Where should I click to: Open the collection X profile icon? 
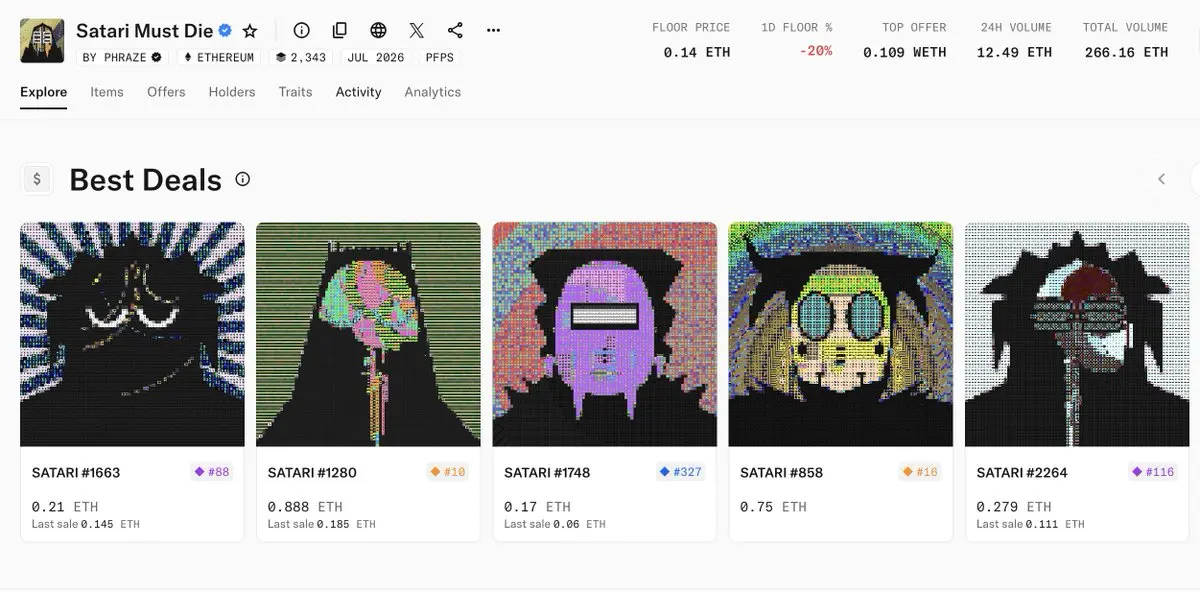(417, 31)
